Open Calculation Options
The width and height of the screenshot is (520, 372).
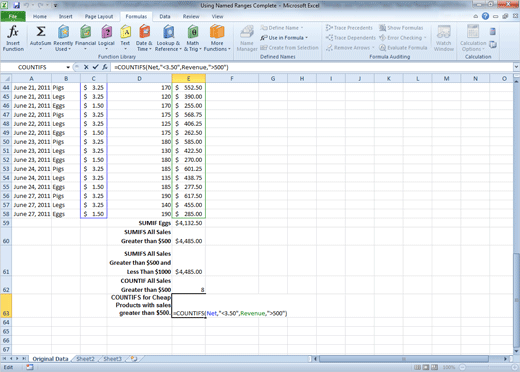tap(473, 38)
